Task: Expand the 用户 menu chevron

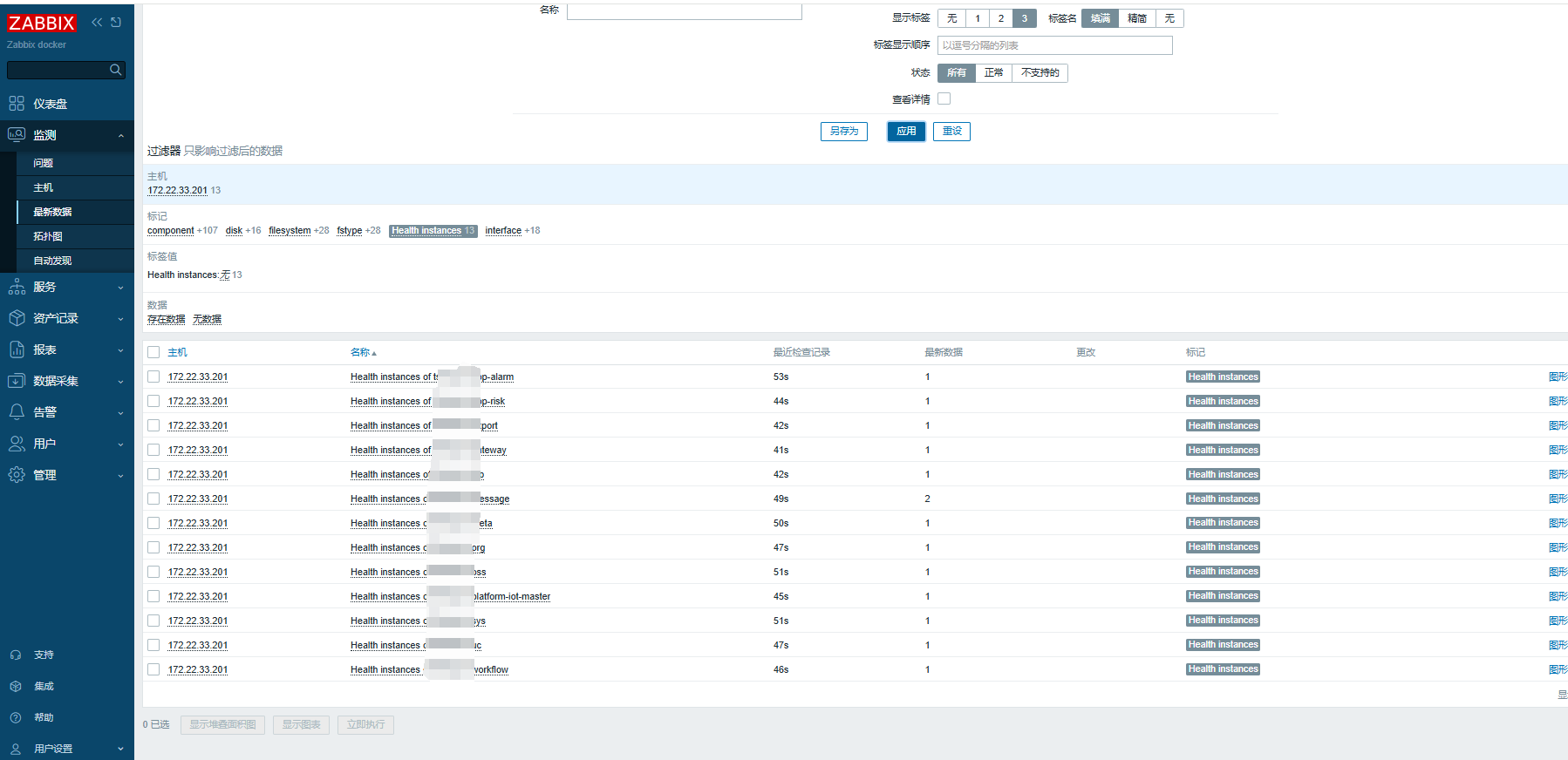Action: pos(120,444)
